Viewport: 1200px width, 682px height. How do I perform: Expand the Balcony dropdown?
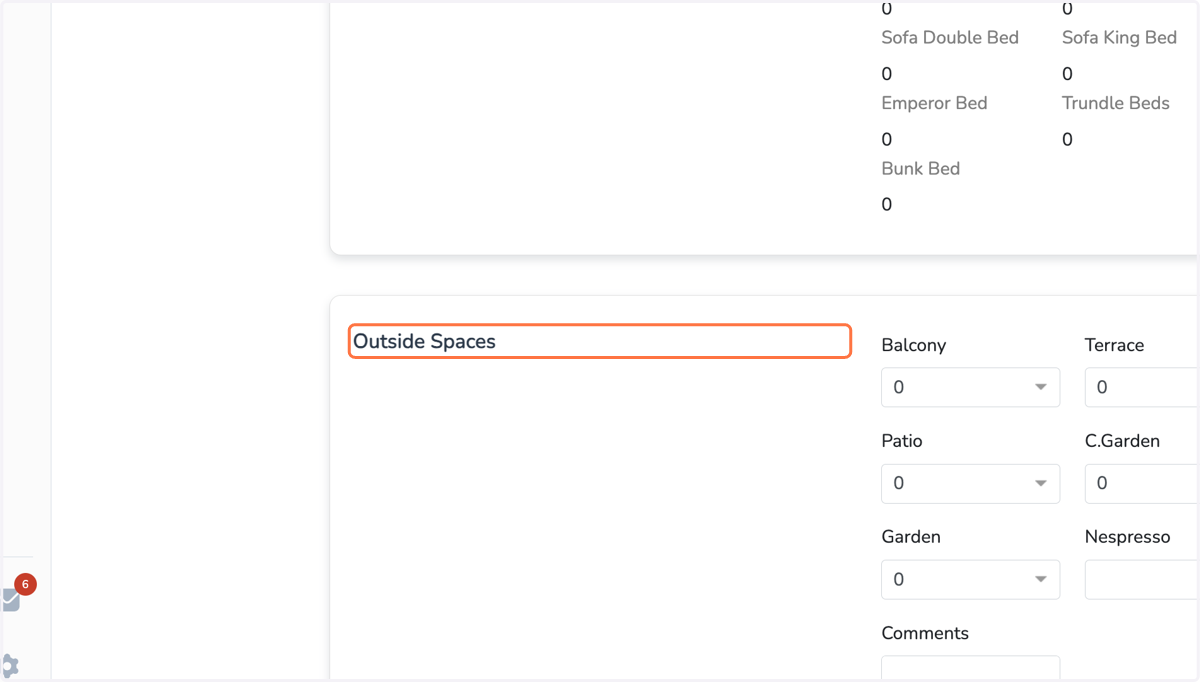970,387
